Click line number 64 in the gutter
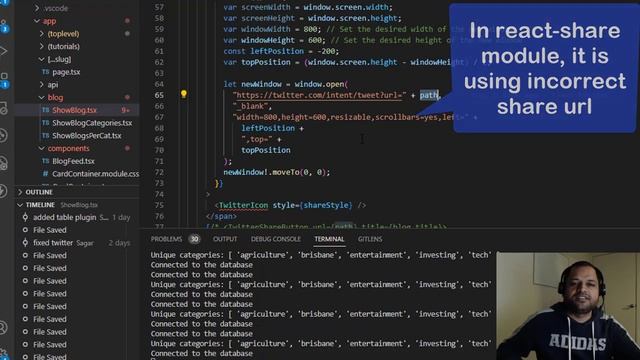The width and height of the screenshot is (640, 360). pos(159,84)
